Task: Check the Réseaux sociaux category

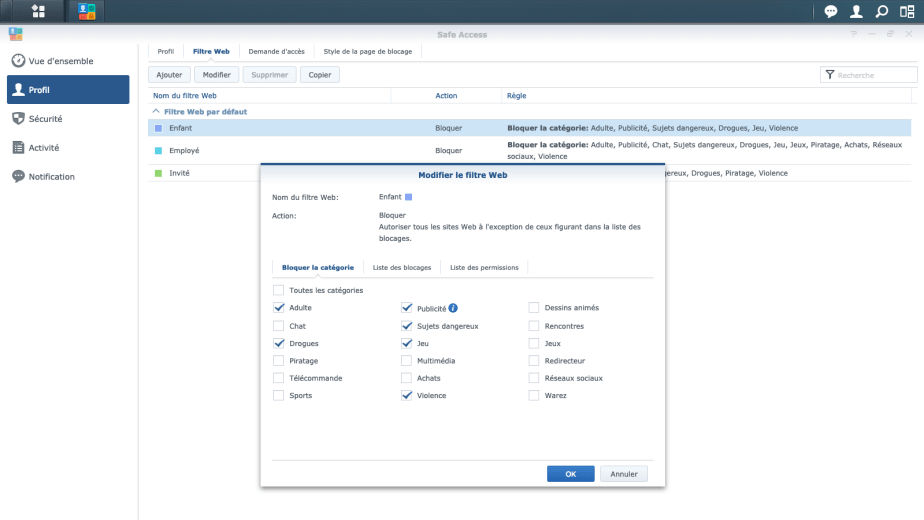Action: (x=534, y=378)
